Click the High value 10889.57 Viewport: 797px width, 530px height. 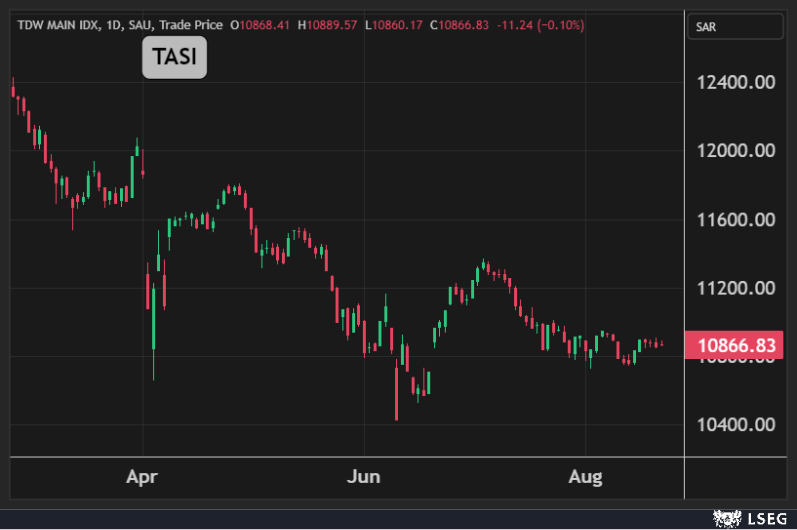pyautogui.click(x=328, y=24)
